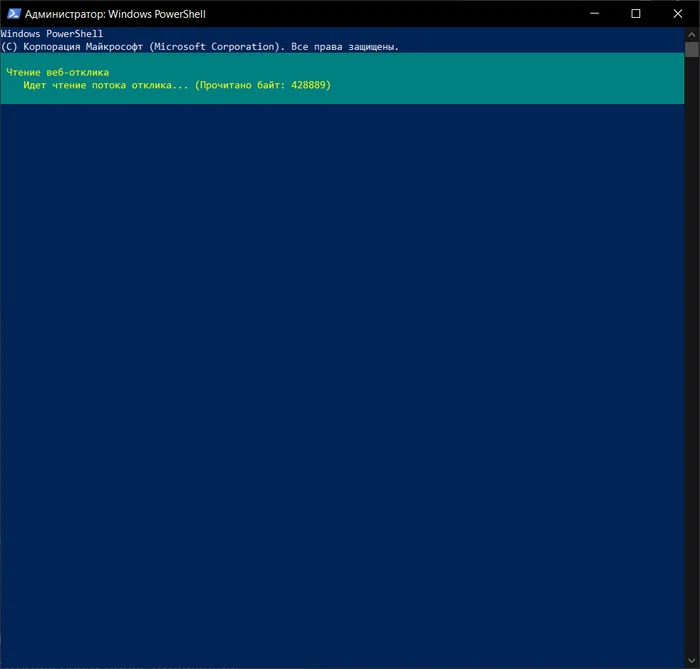Click the 'Идет чтение потока отклика...' status text

[x=105, y=85]
